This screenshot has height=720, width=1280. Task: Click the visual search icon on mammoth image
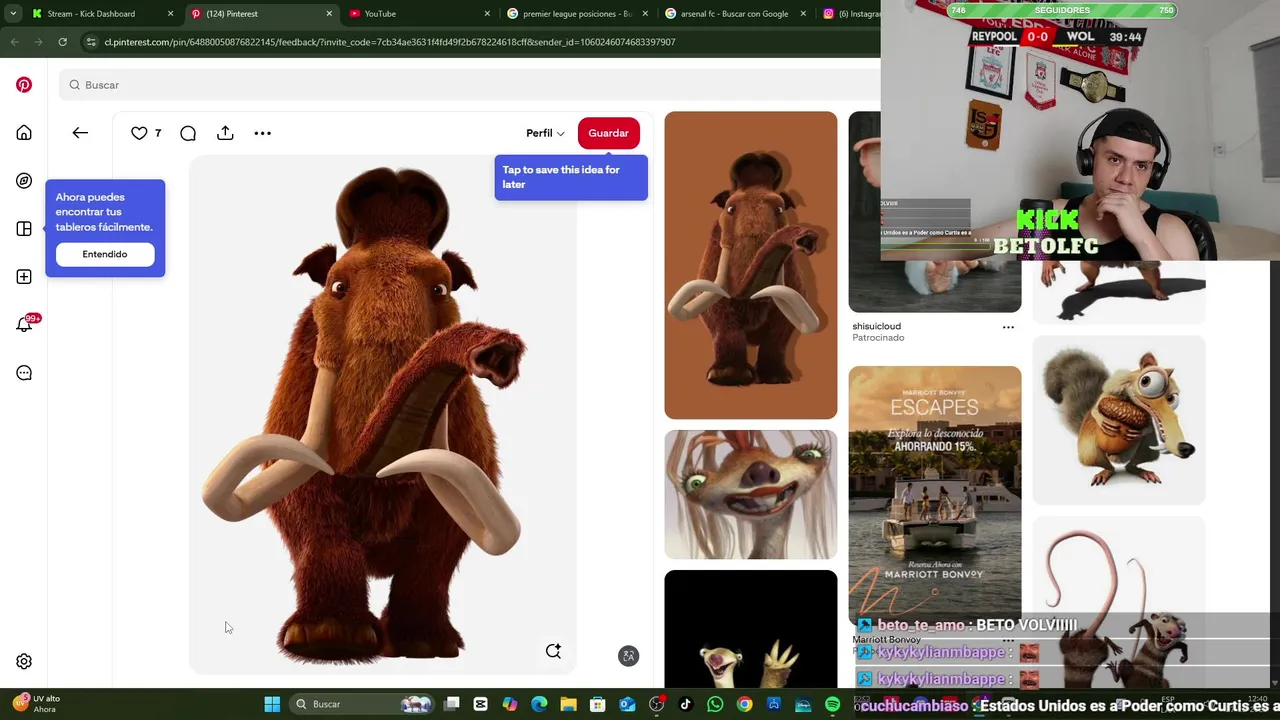pyautogui.click(x=553, y=651)
